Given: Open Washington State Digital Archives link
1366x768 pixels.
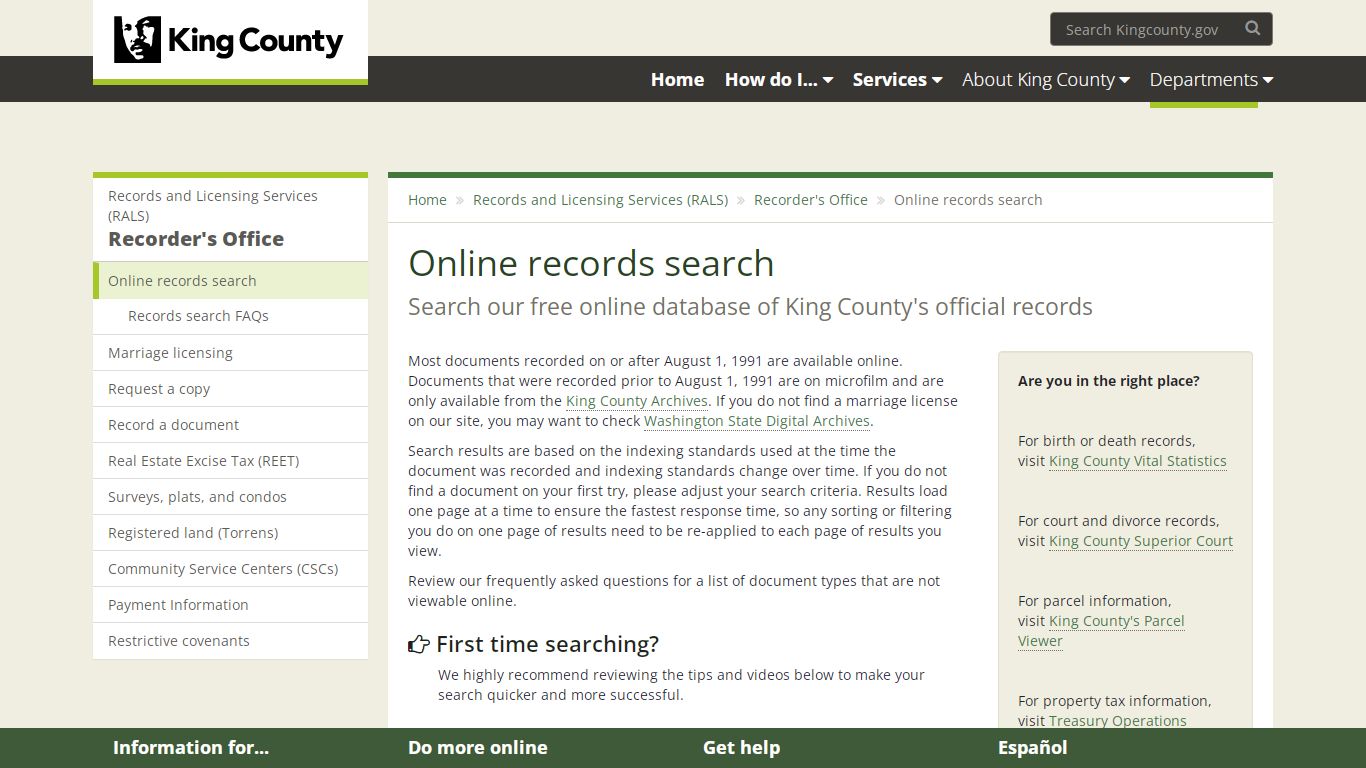Looking at the screenshot, I should tap(757, 421).
